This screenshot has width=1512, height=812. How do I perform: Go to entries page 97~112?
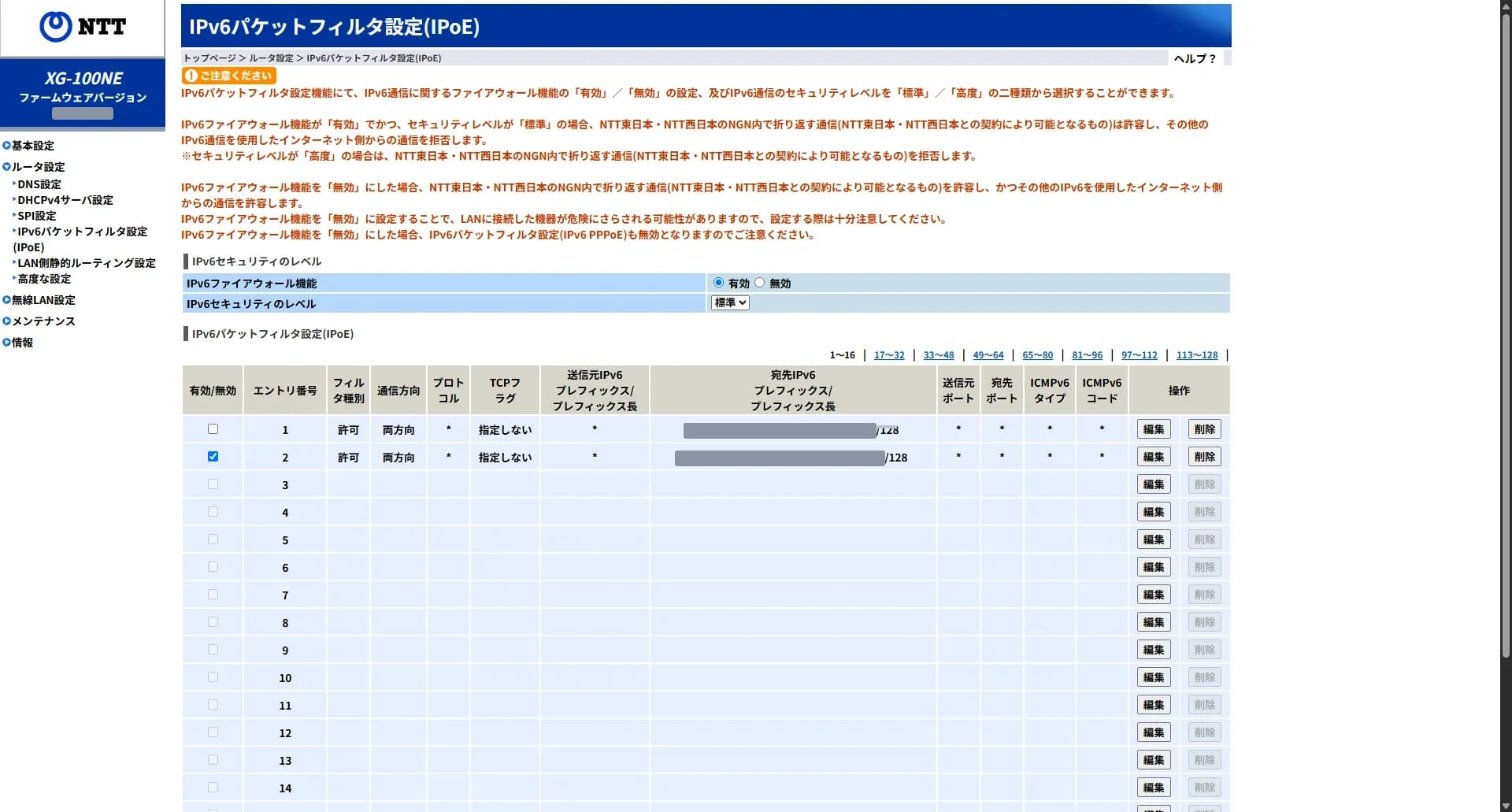point(1140,355)
